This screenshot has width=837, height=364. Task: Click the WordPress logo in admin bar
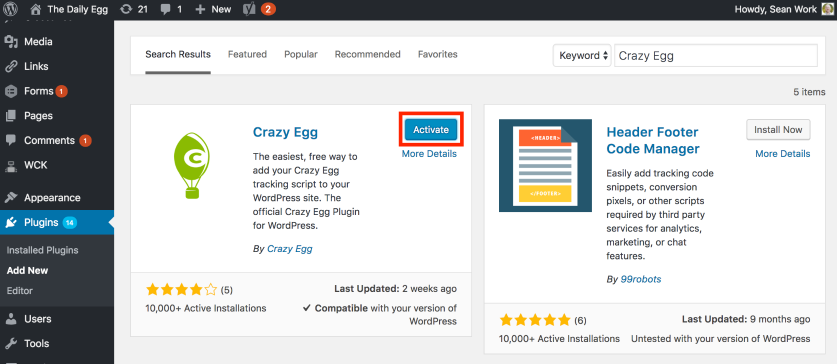point(11,9)
